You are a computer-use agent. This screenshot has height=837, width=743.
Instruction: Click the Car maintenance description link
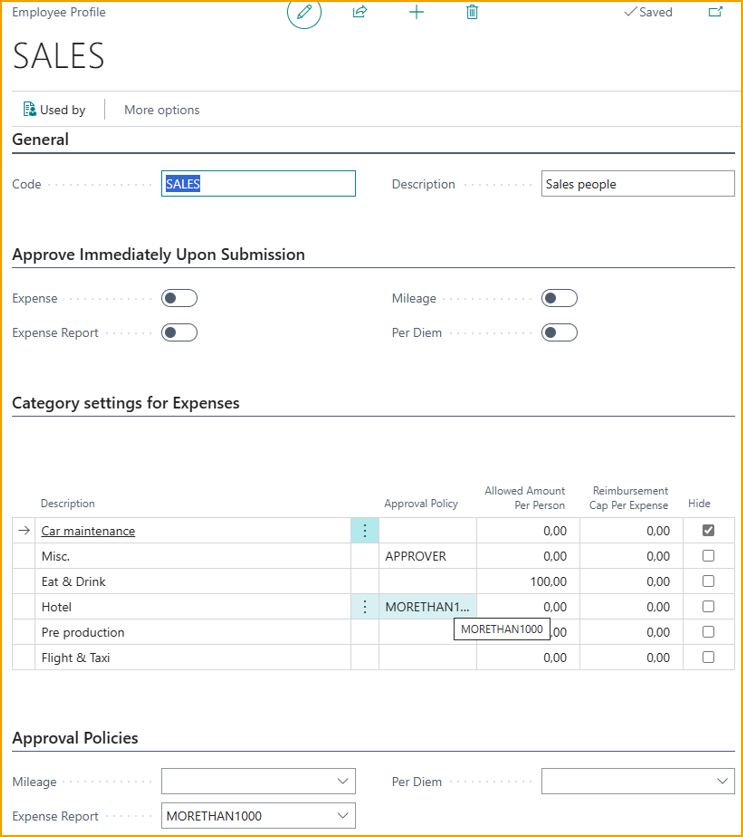tap(88, 531)
